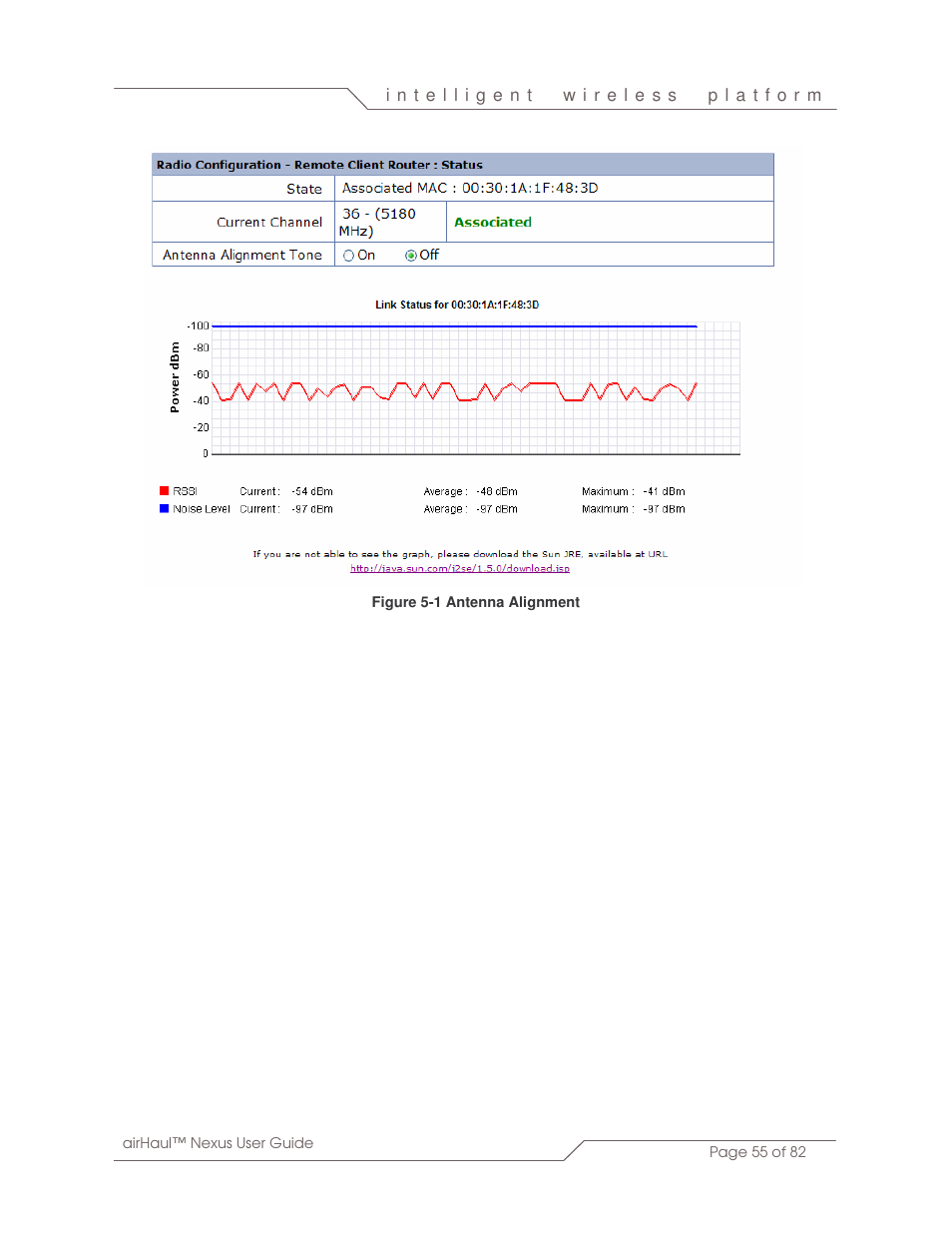
Task: Click the airHaul Nexus User Guide footer
Action: tap(218, 1143)
